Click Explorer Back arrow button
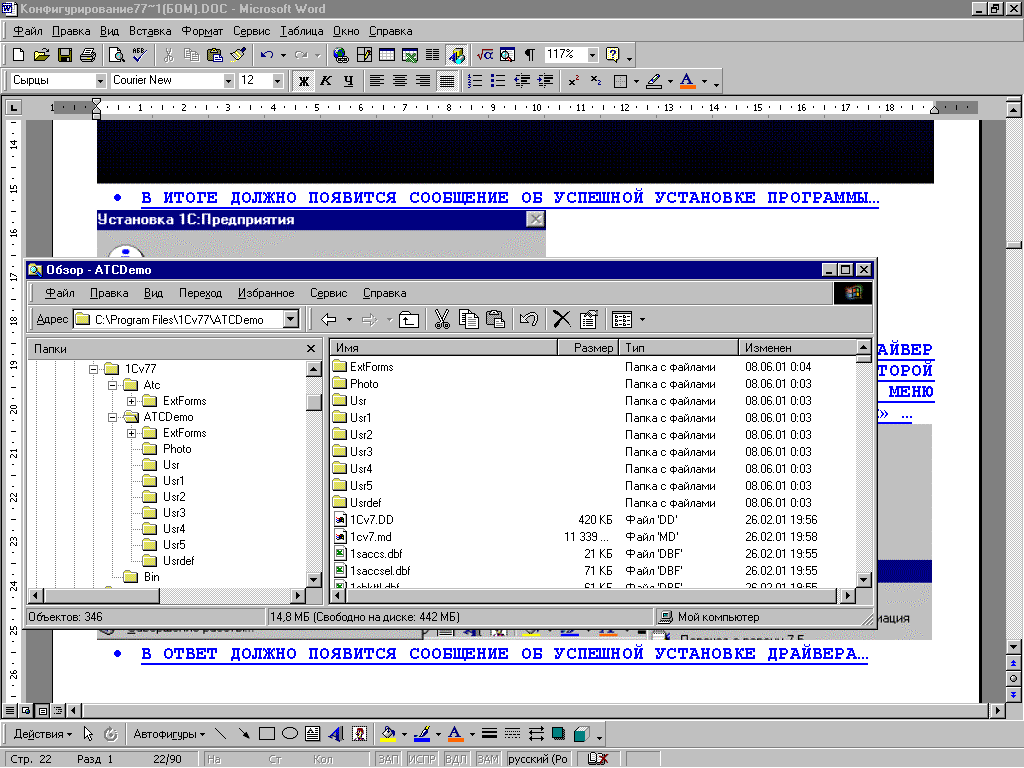 (329, 320)
